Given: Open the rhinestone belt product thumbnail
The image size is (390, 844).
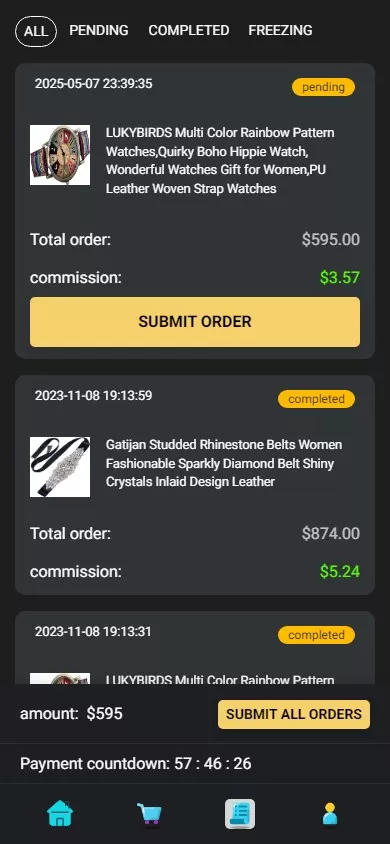Looking at the screenshot, I should point(60,467).
